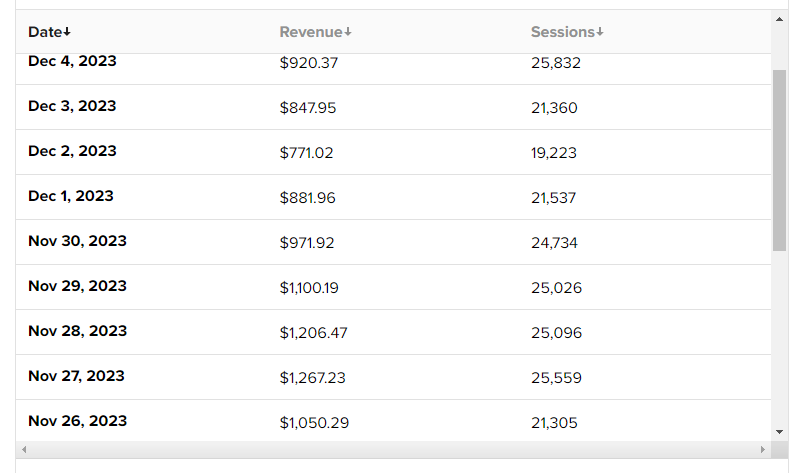Click the $1,050.29 revenue value
The image size is (794, 473).
(x=314, y=423)
